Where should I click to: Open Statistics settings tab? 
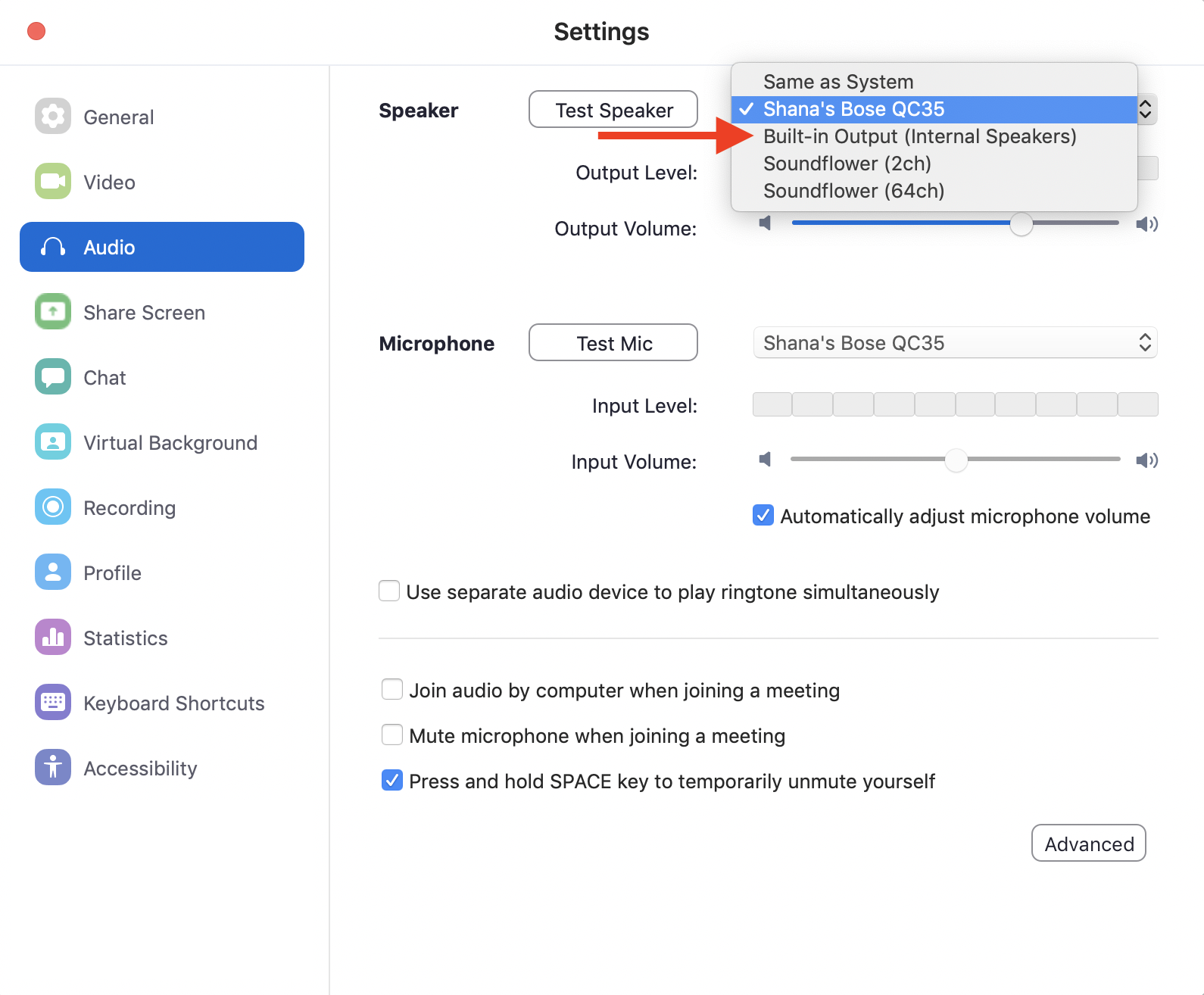pyautogui.click(x=162, y=638)
